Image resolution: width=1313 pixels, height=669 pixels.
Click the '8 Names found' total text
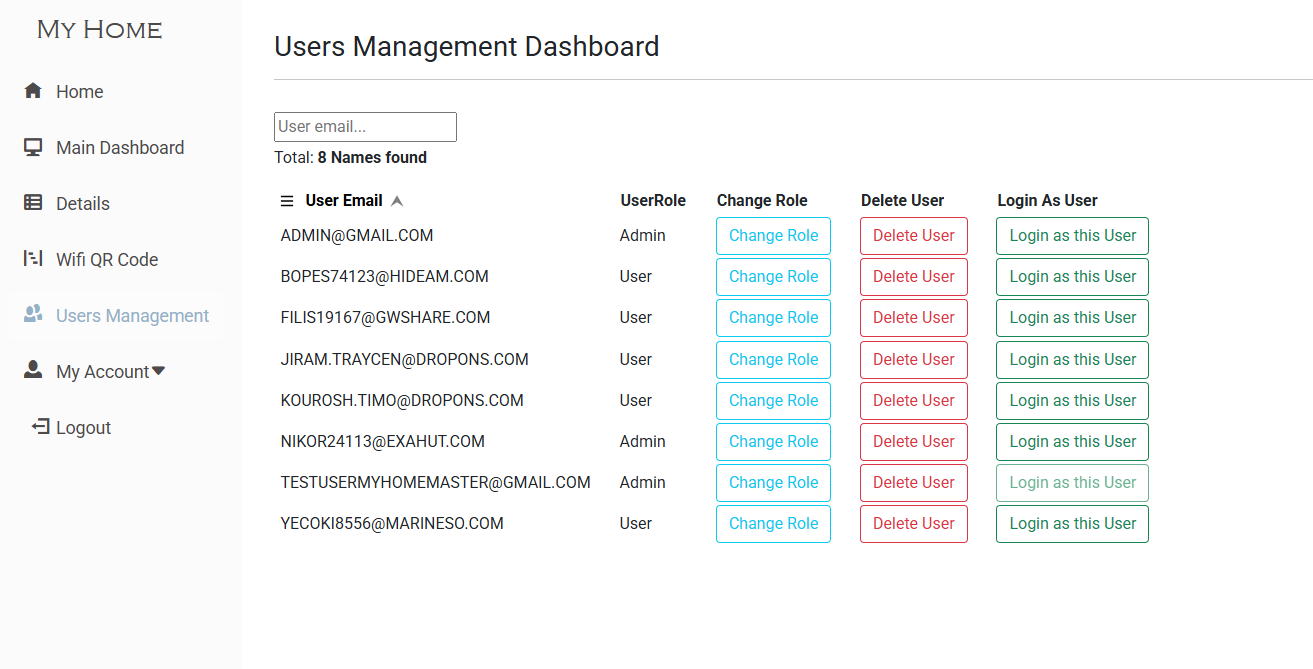point(372,158)
